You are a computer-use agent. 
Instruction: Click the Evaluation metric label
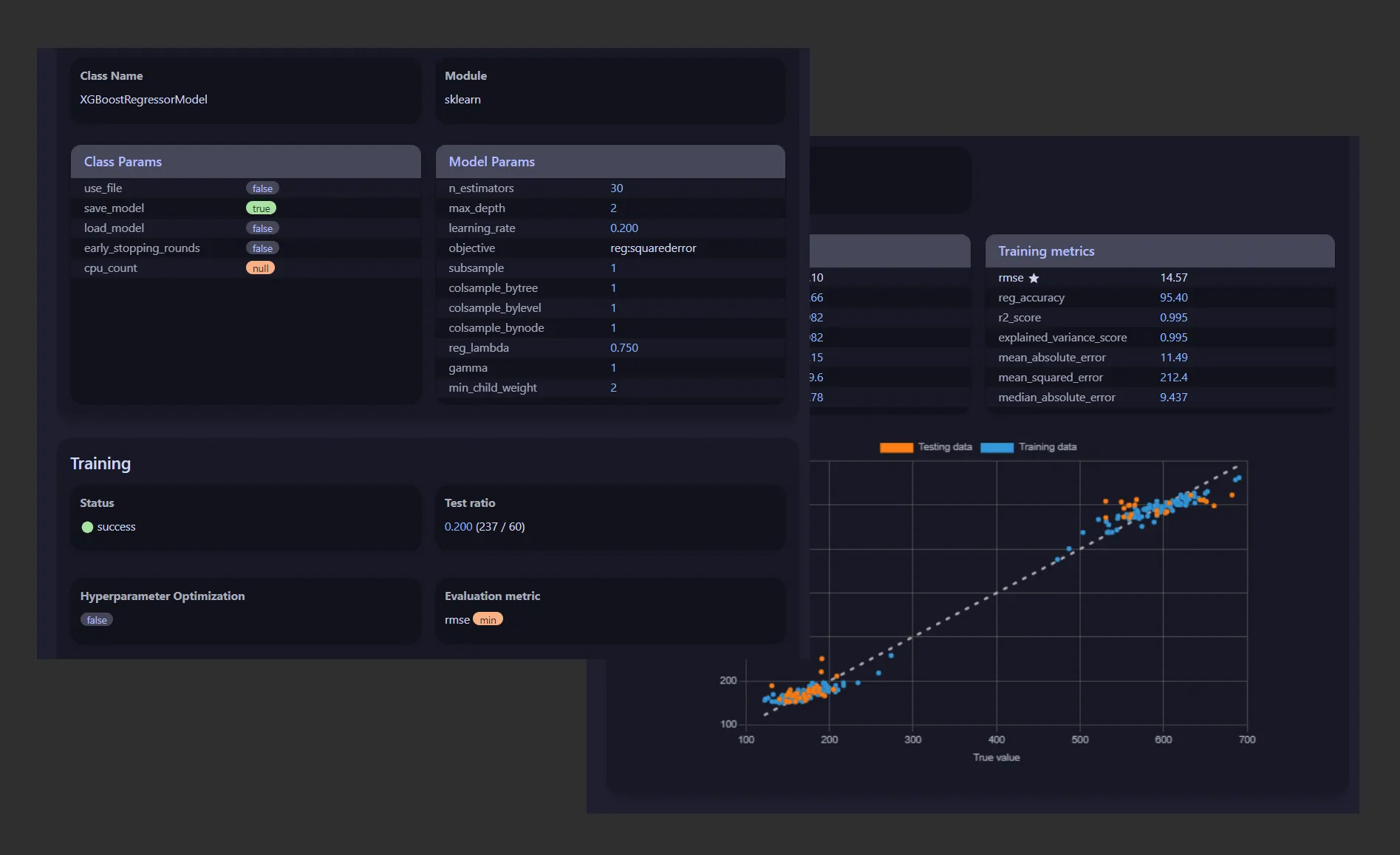(x=492, y=596)
